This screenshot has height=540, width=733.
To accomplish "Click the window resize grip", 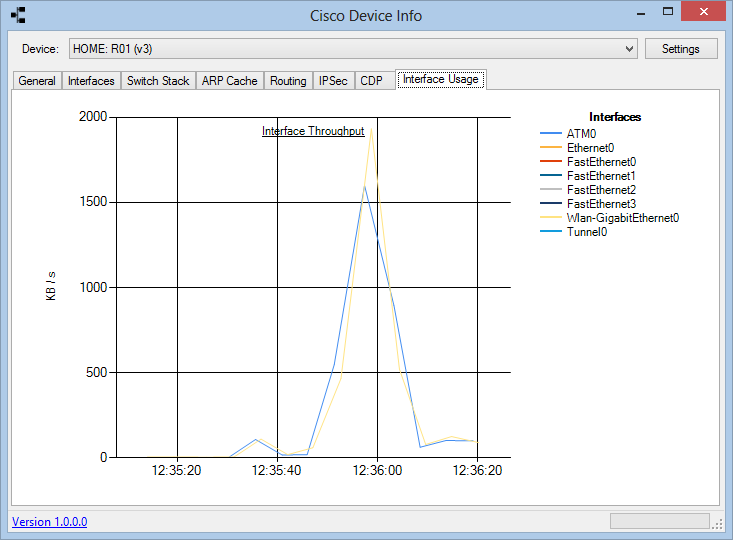I will [x=718, y=524].
